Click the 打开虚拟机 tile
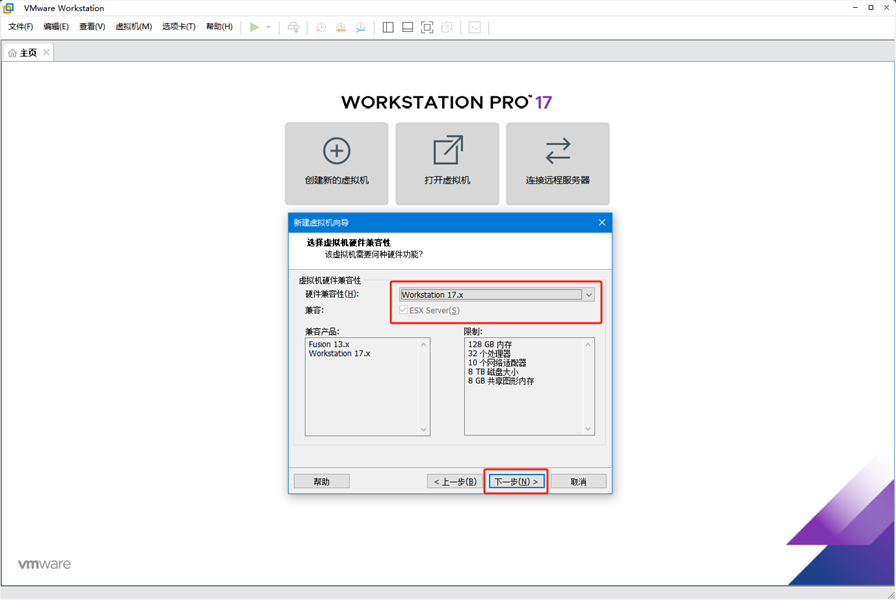This screenshot has height=600, width=896. click(447, 163)
